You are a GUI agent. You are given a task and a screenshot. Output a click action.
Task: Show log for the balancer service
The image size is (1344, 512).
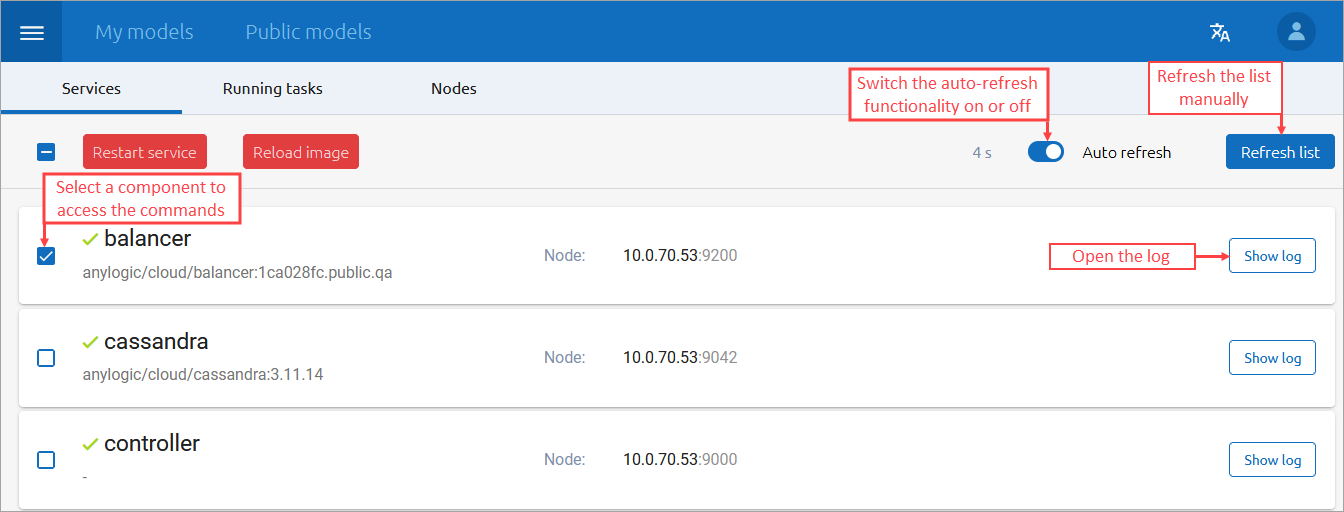point(1272,256)
